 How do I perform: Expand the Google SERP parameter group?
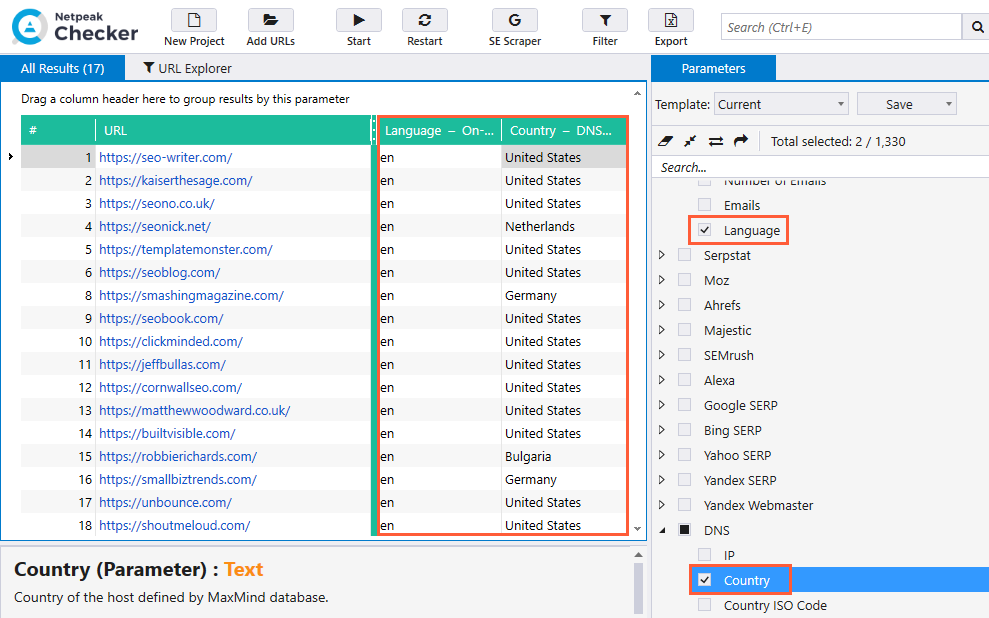point(662,405)
